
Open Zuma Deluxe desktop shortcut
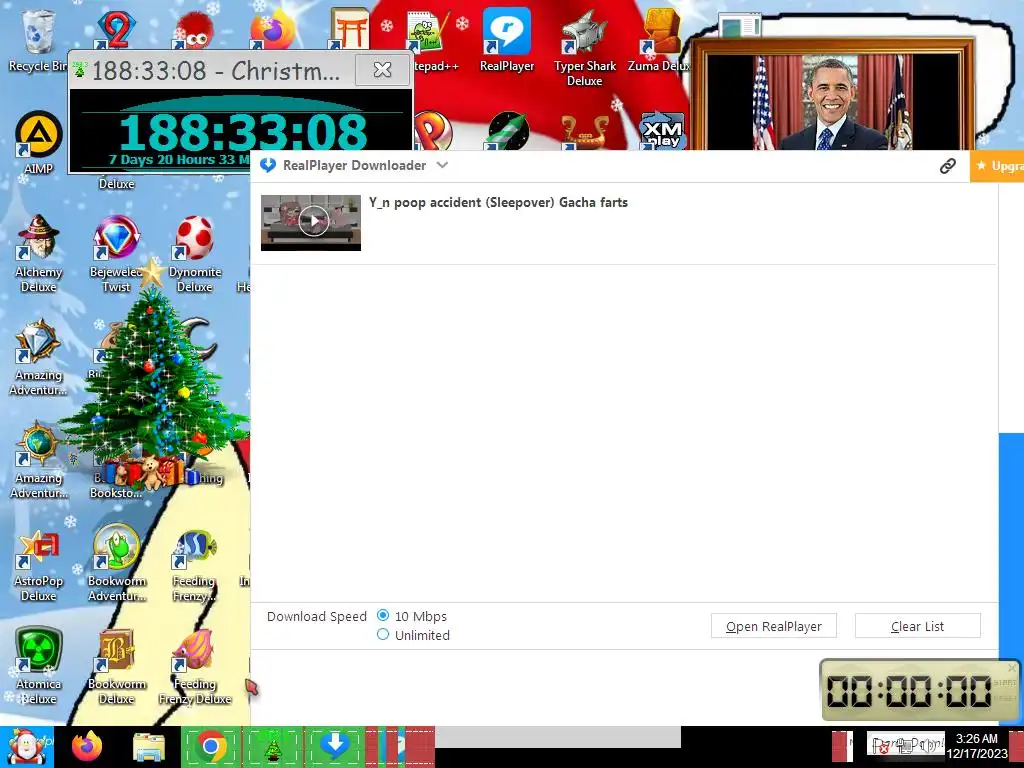pyautogui.click(x=660, y=40)
